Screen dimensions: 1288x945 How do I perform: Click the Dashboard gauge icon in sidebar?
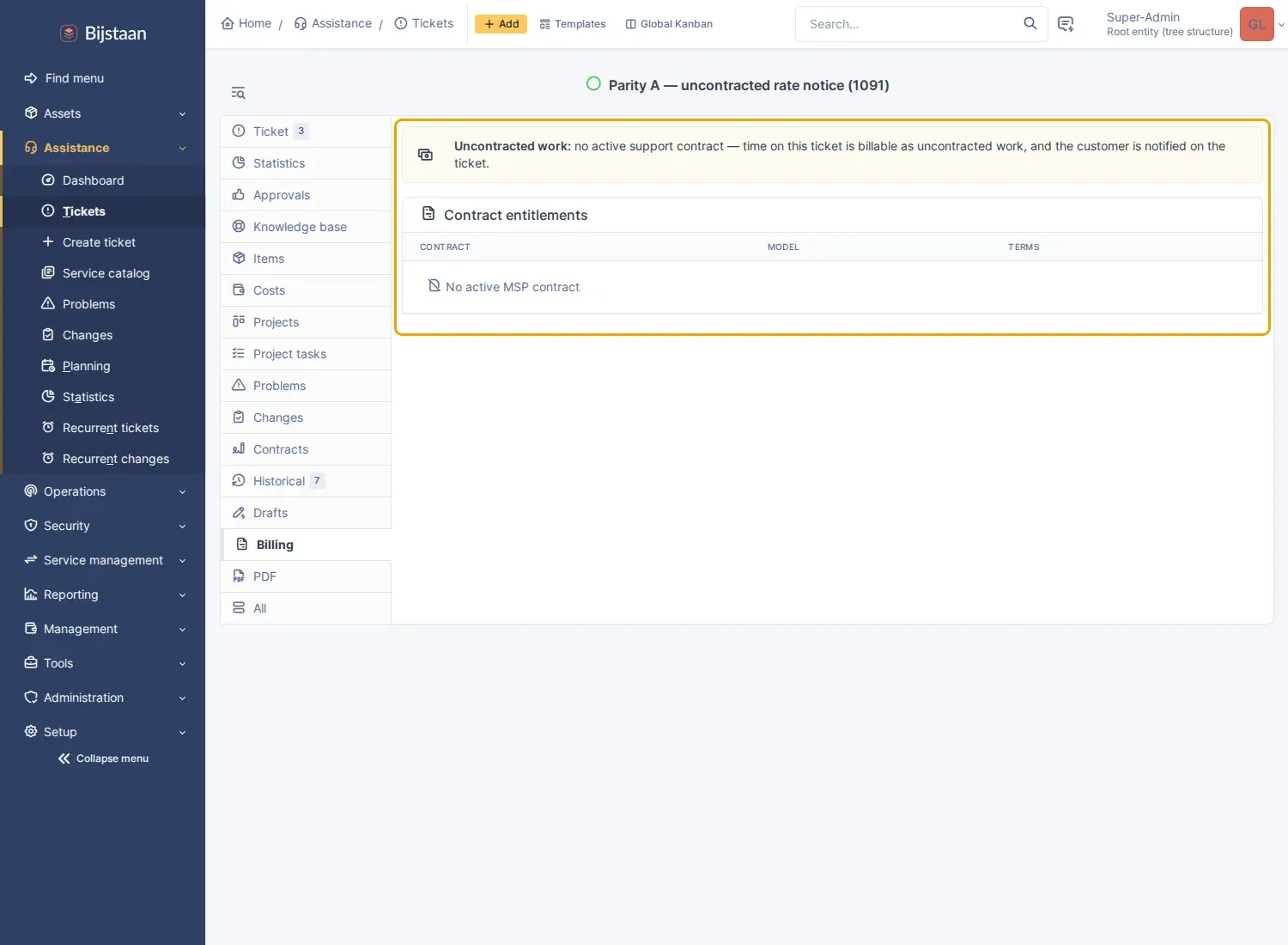[48, 180]
